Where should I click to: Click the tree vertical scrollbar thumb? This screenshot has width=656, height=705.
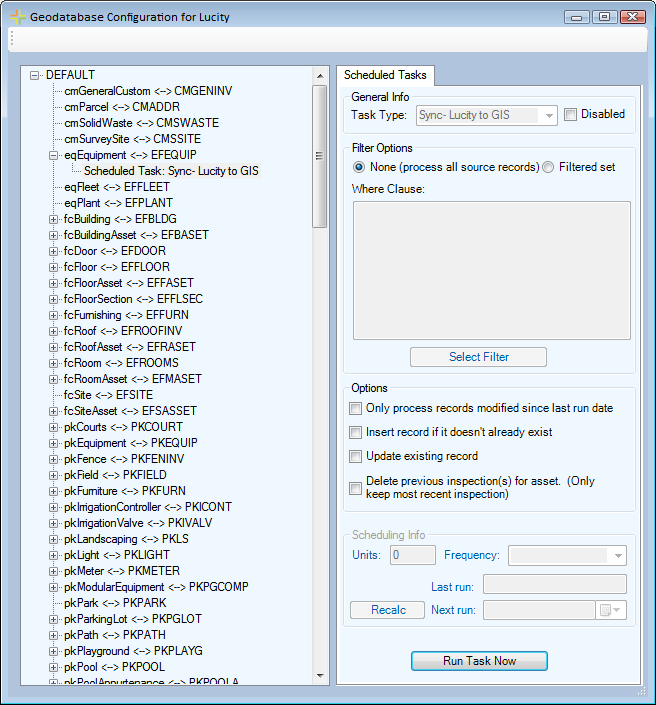coord(320,156)
